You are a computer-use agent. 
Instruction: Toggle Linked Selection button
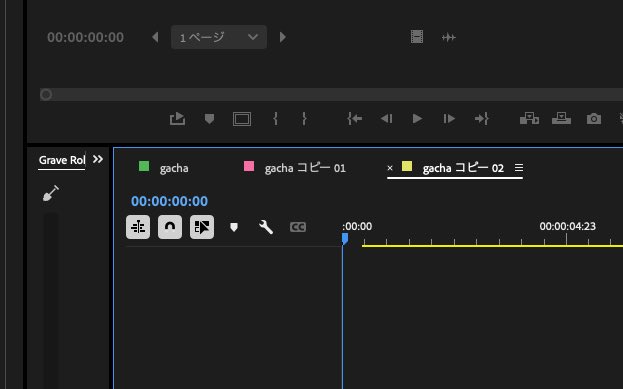202,227
